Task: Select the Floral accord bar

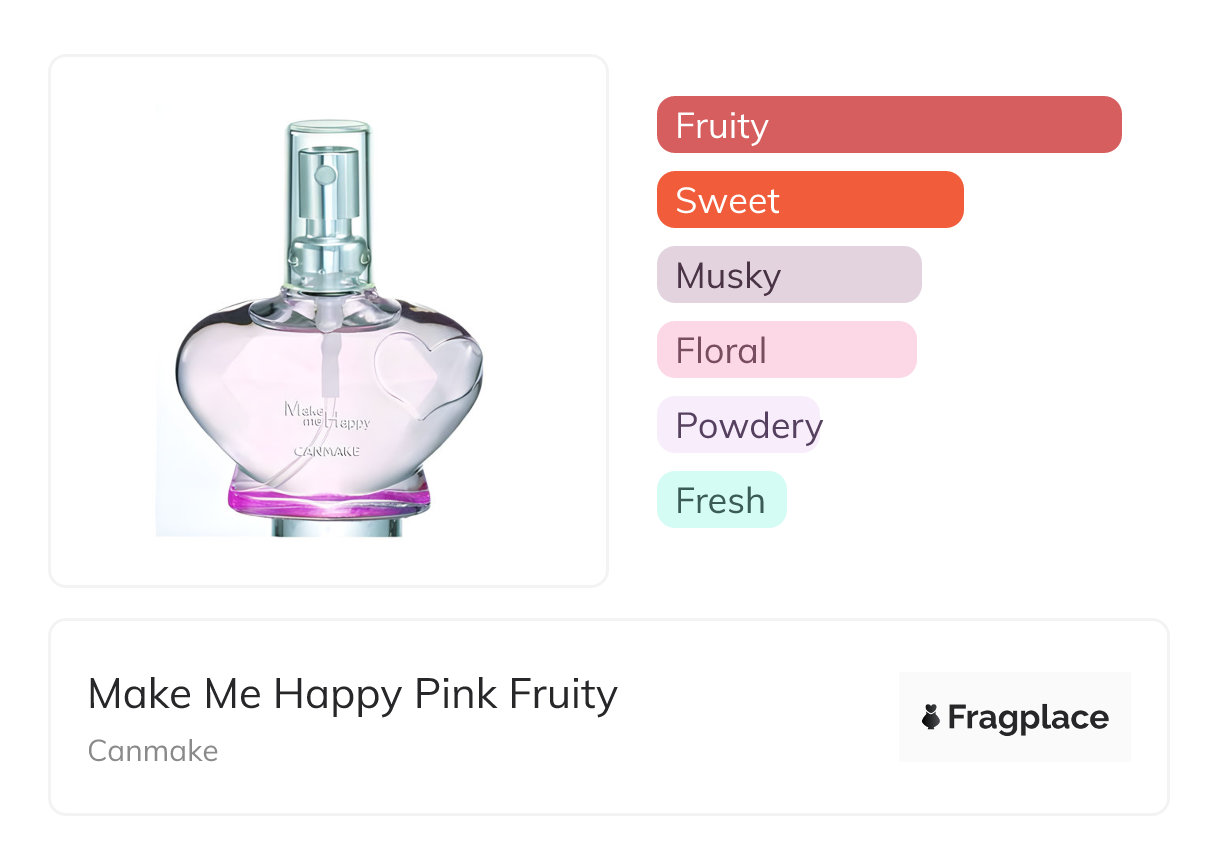Action: click(786, 350)
